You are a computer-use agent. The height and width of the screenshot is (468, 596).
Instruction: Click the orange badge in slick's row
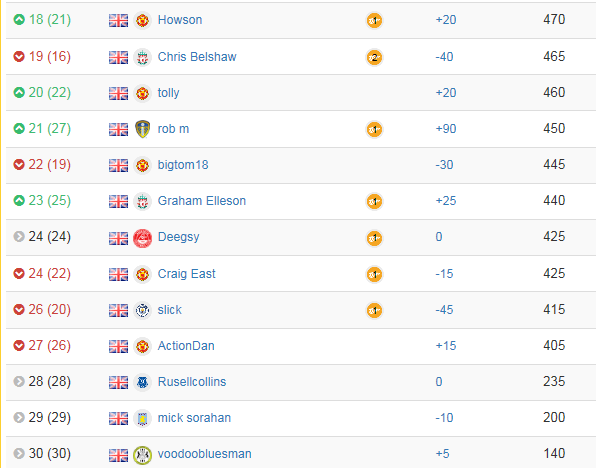coord(374,311)
